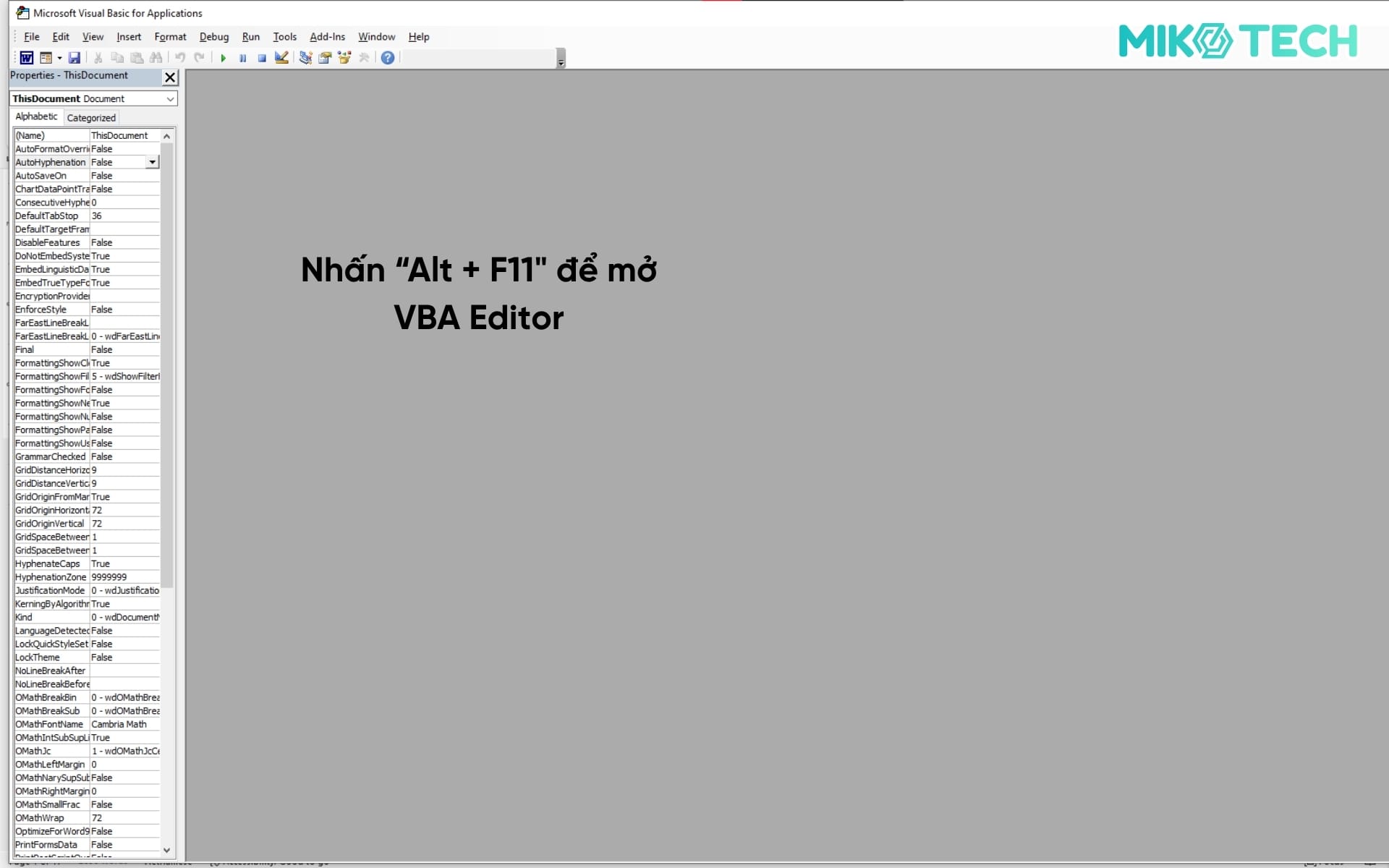Select the LockTheme property
The width and height of the screenshot is (1389, 868).
[x=87, y=658]
